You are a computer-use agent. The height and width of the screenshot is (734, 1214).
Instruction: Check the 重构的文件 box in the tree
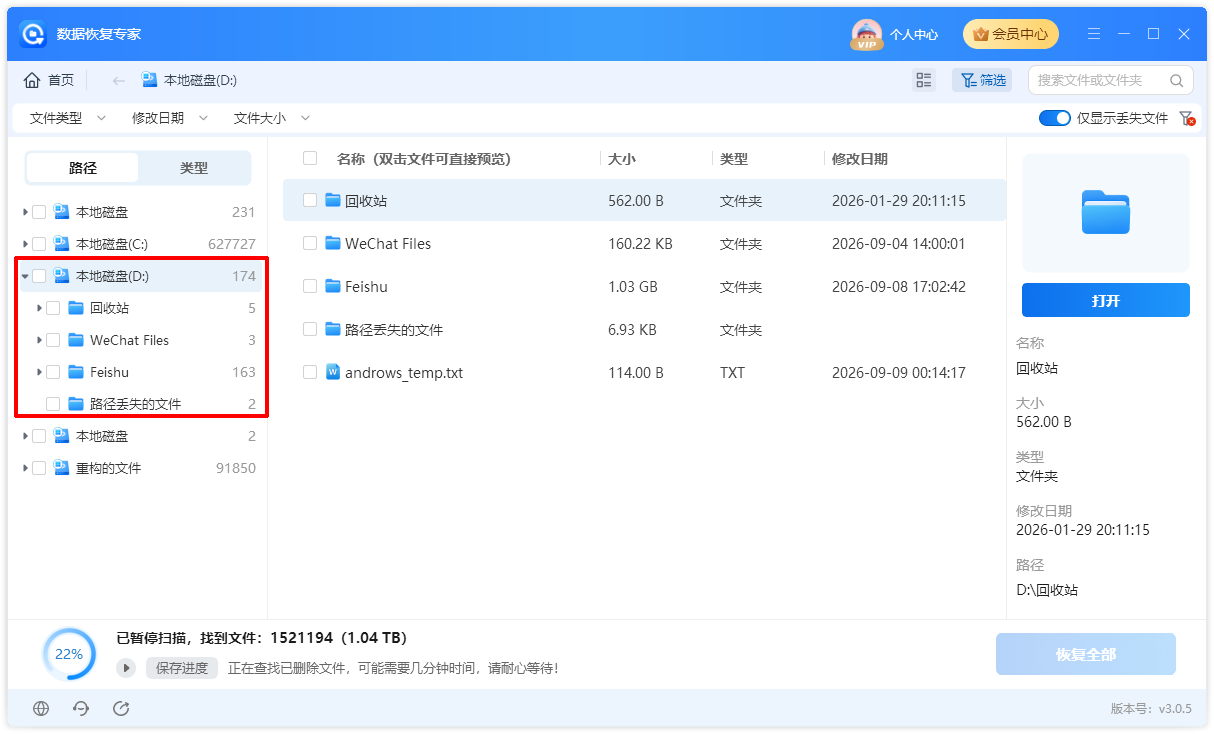pos(39,468)
